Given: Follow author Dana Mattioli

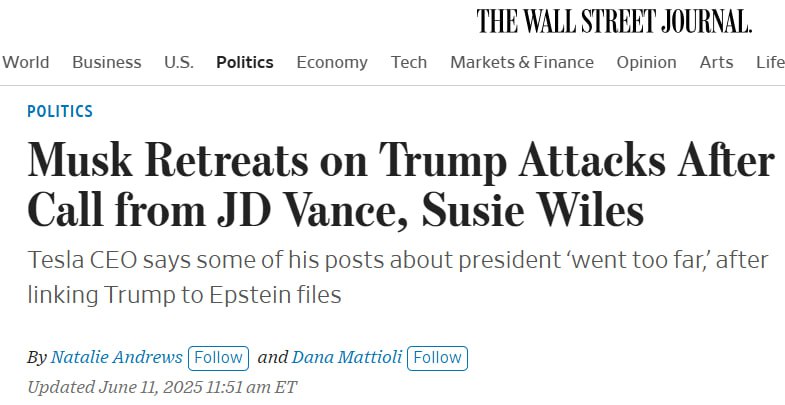Looking at the screenshot, I should [x=438, y=357].
